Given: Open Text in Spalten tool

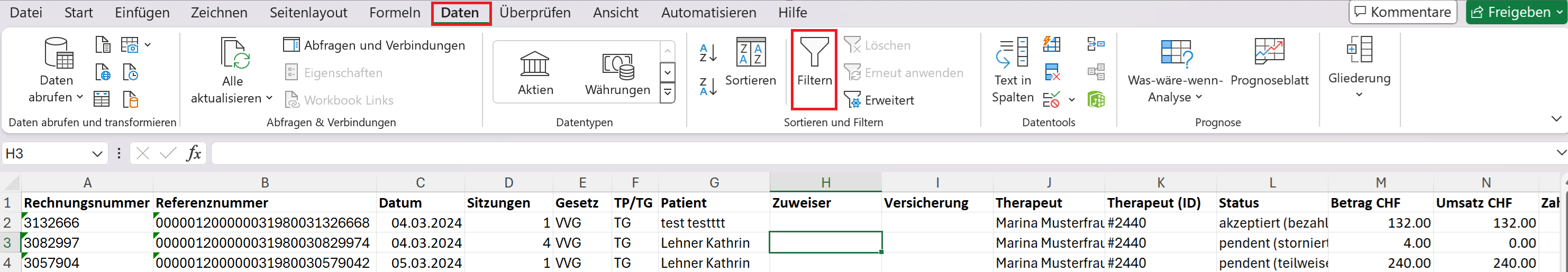Looking at the screenshot, I should click(1012, 70).
